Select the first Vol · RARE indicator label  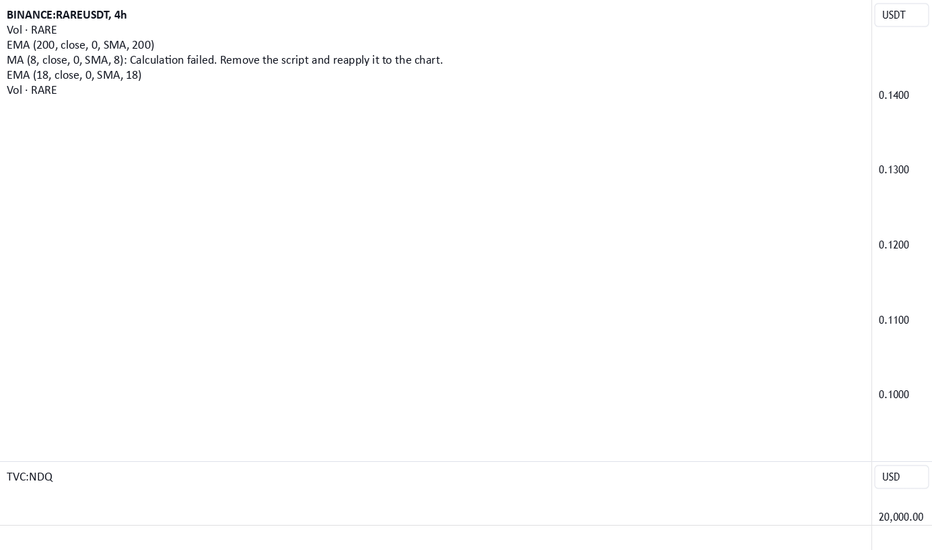pos(32,30)
